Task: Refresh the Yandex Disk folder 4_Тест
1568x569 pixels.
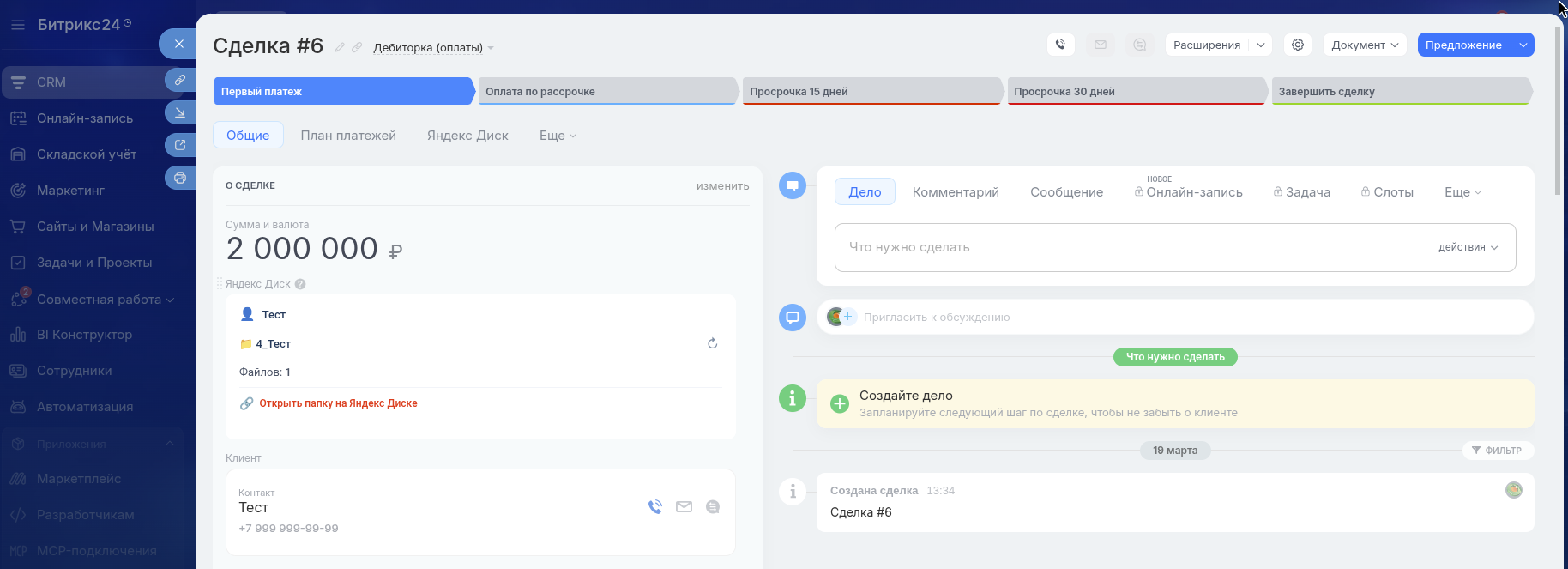Action: (x=712, y=343)
